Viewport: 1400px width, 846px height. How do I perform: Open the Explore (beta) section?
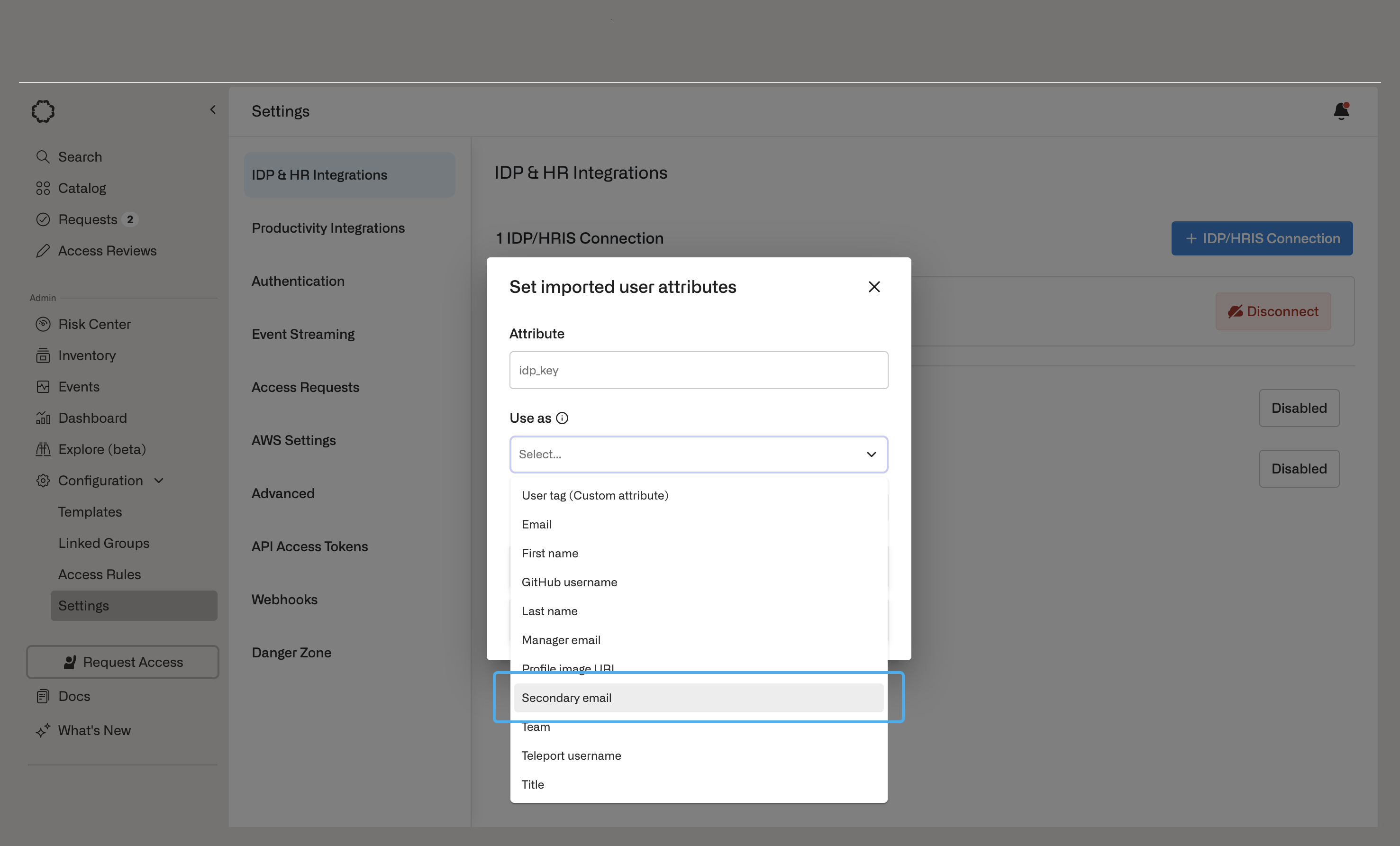(x=102, y=449)
